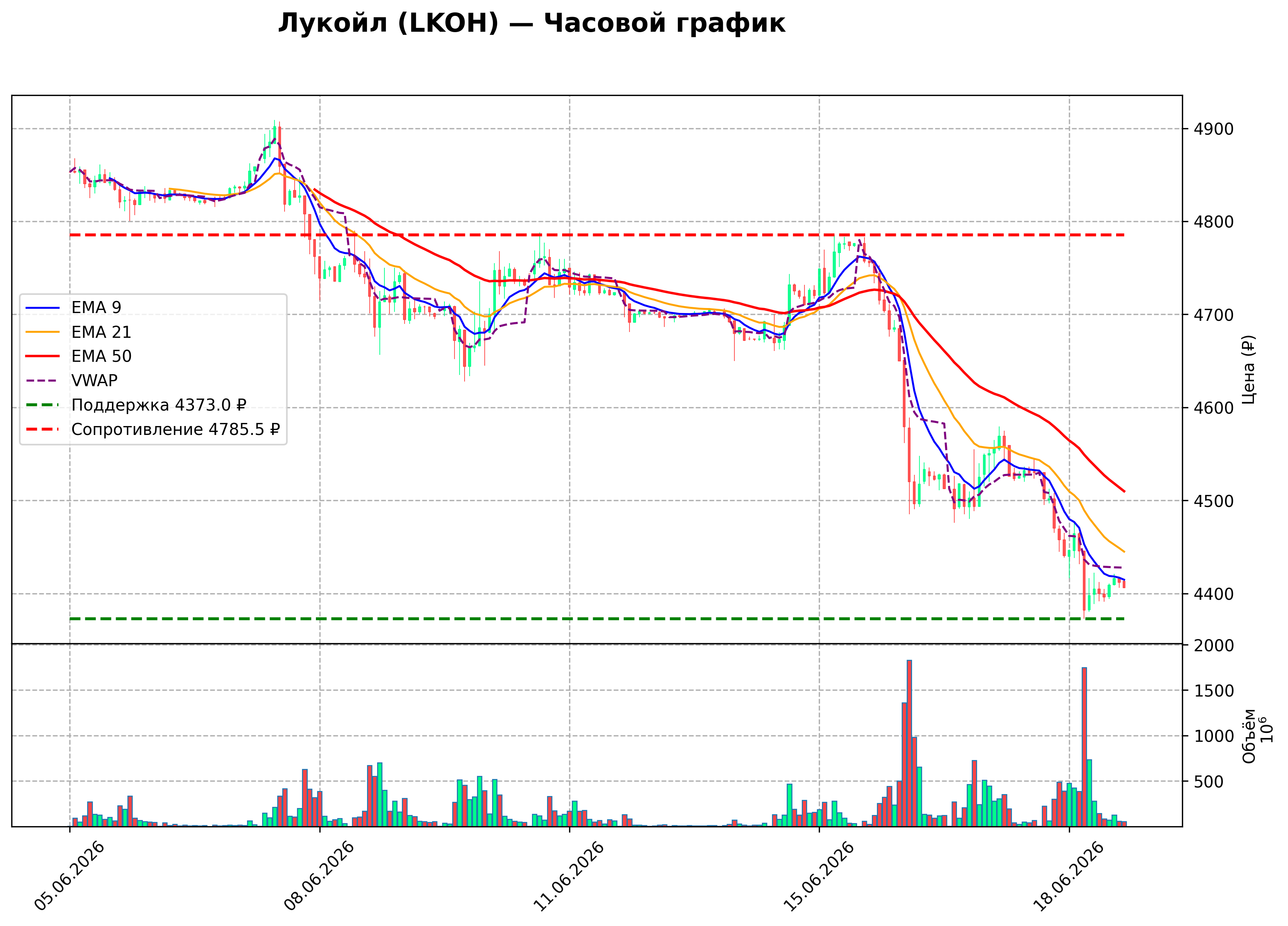Click the blue EMA 9 legend line sample
The height and width of the screenshot is (926, 1288).
coord(43,308)
